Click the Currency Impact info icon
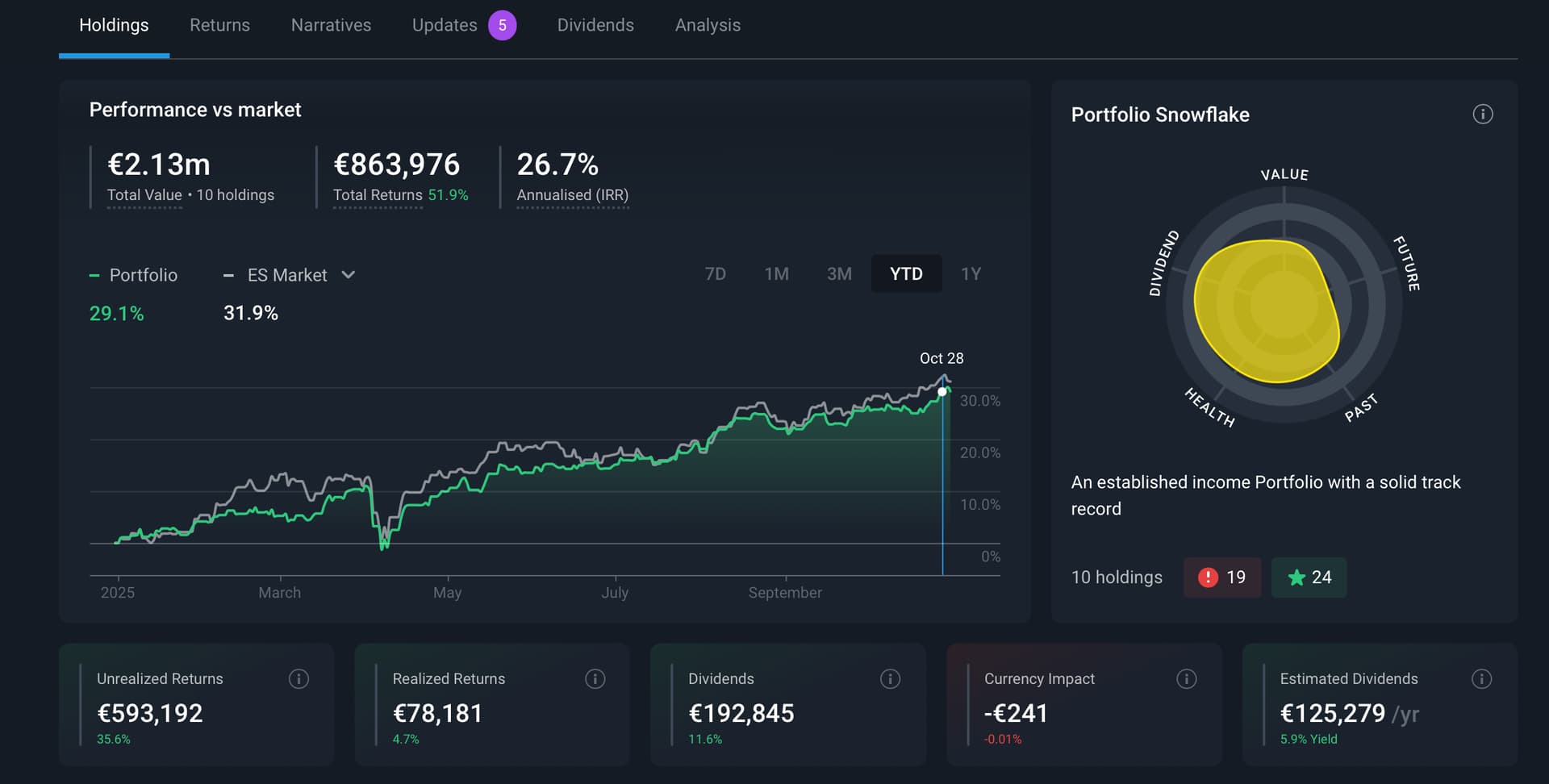This screenshot has height=784, width=1549. [1186, 679]
